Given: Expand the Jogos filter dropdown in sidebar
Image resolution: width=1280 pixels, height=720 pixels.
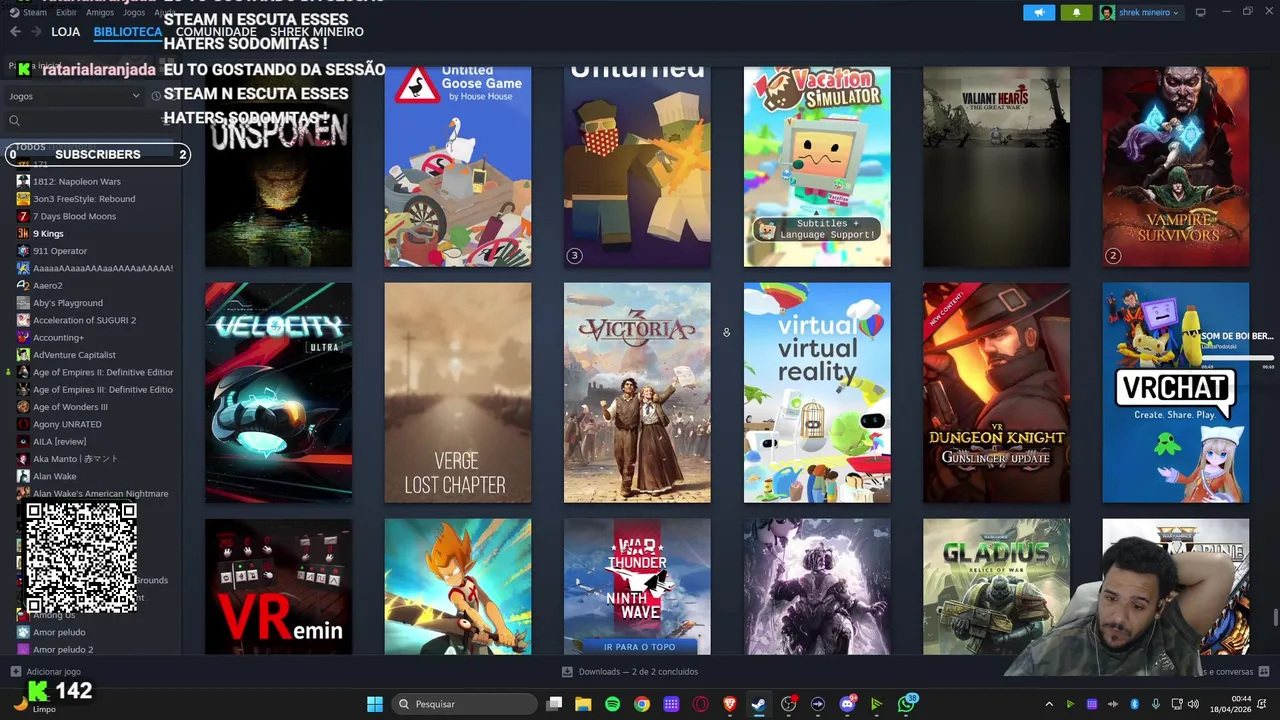Looking at the screenshot, I should pos(74,96).
